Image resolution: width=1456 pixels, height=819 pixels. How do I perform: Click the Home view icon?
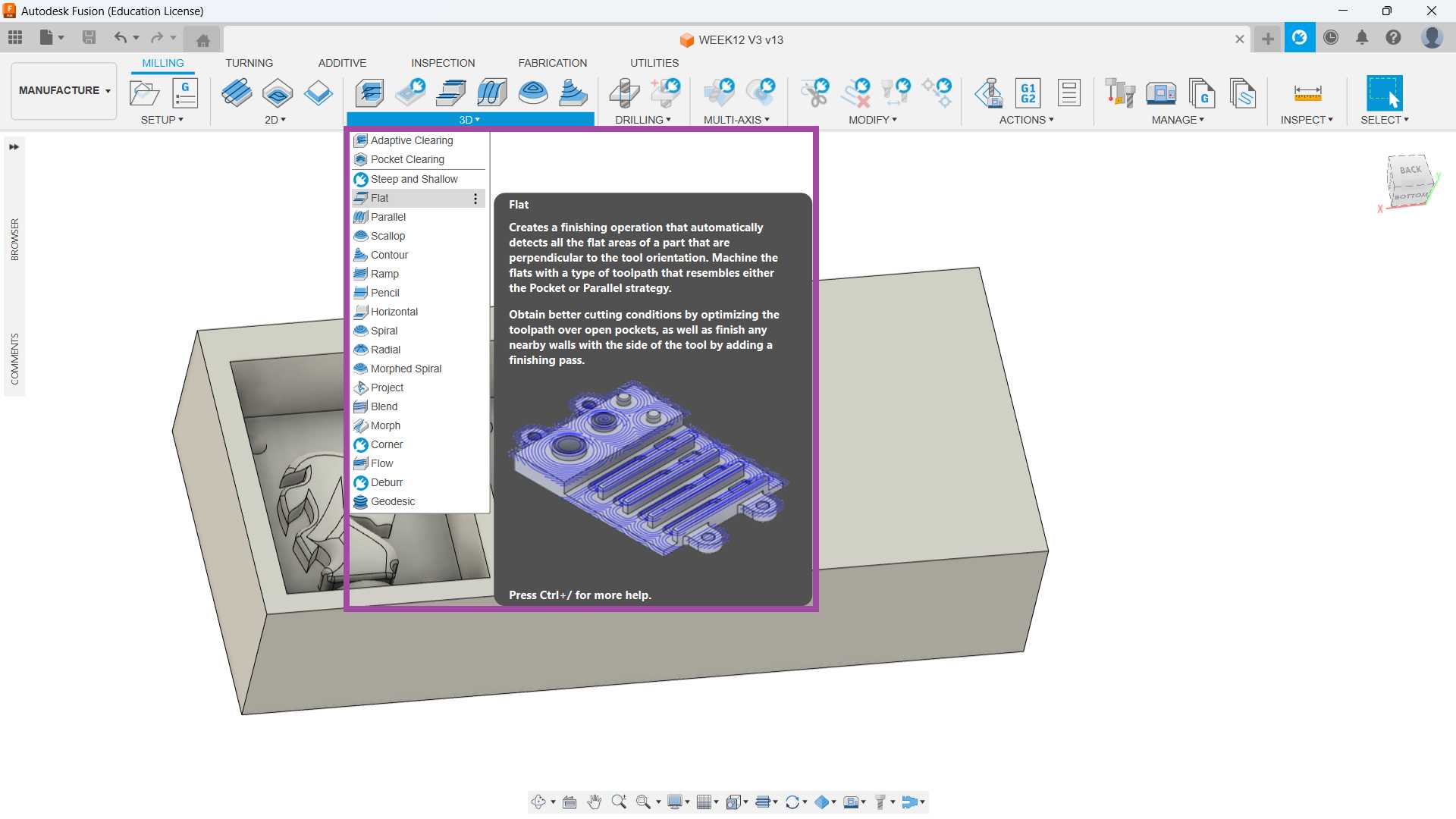pos(202,40)
